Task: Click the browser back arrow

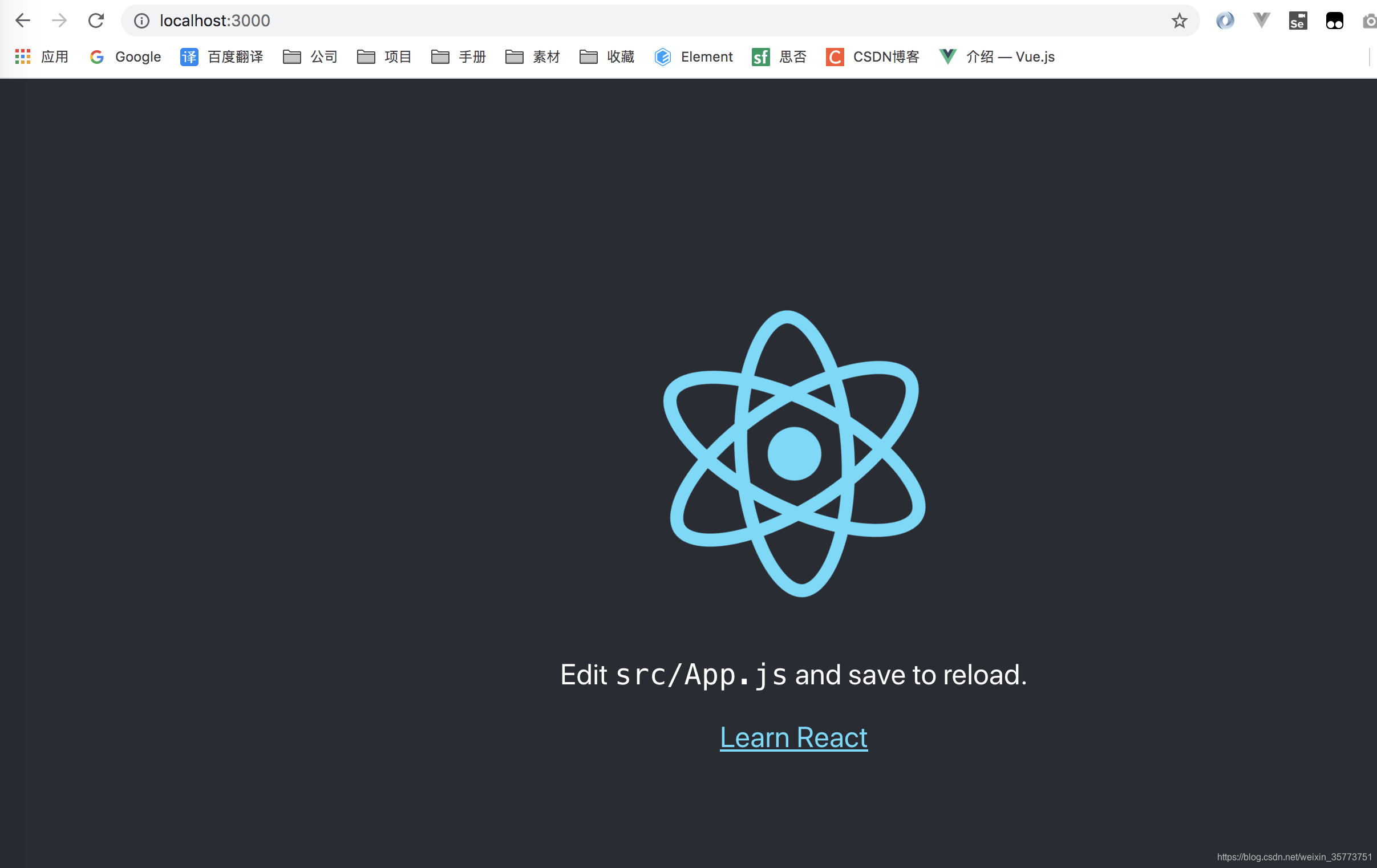Action: [x=23, y=21]
